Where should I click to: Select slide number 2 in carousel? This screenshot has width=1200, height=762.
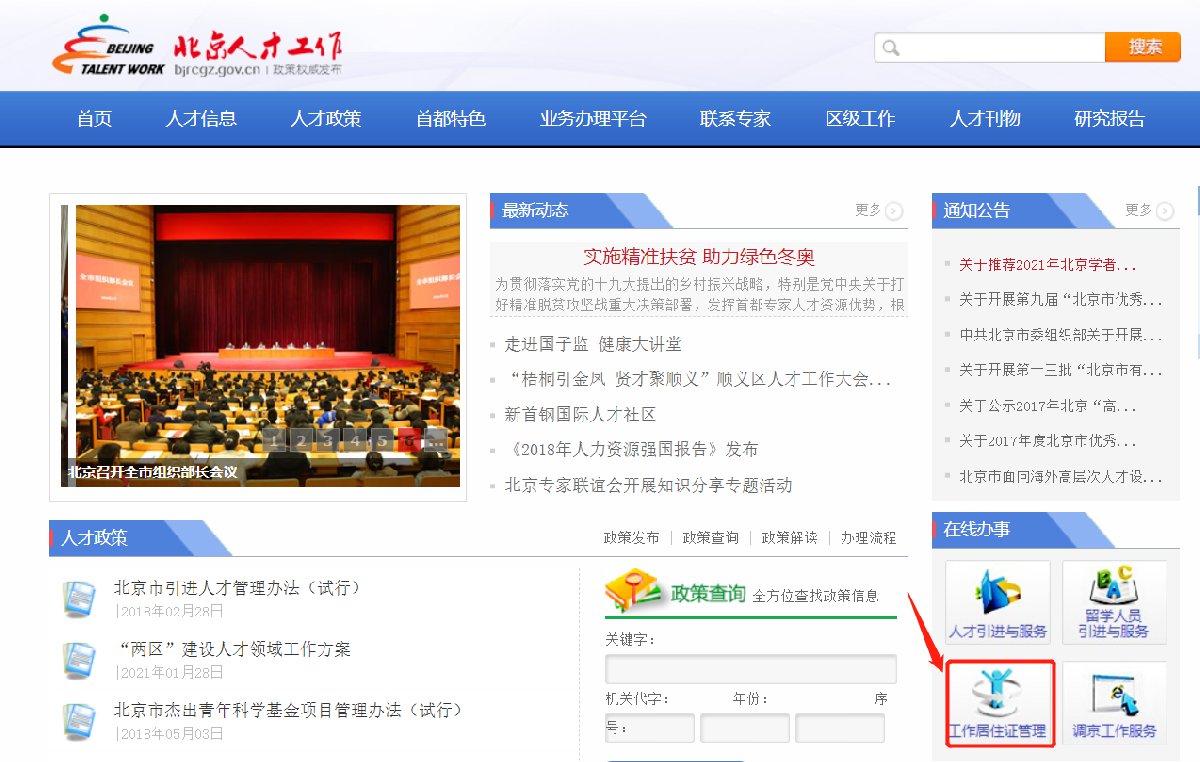(x=302, y=439)
